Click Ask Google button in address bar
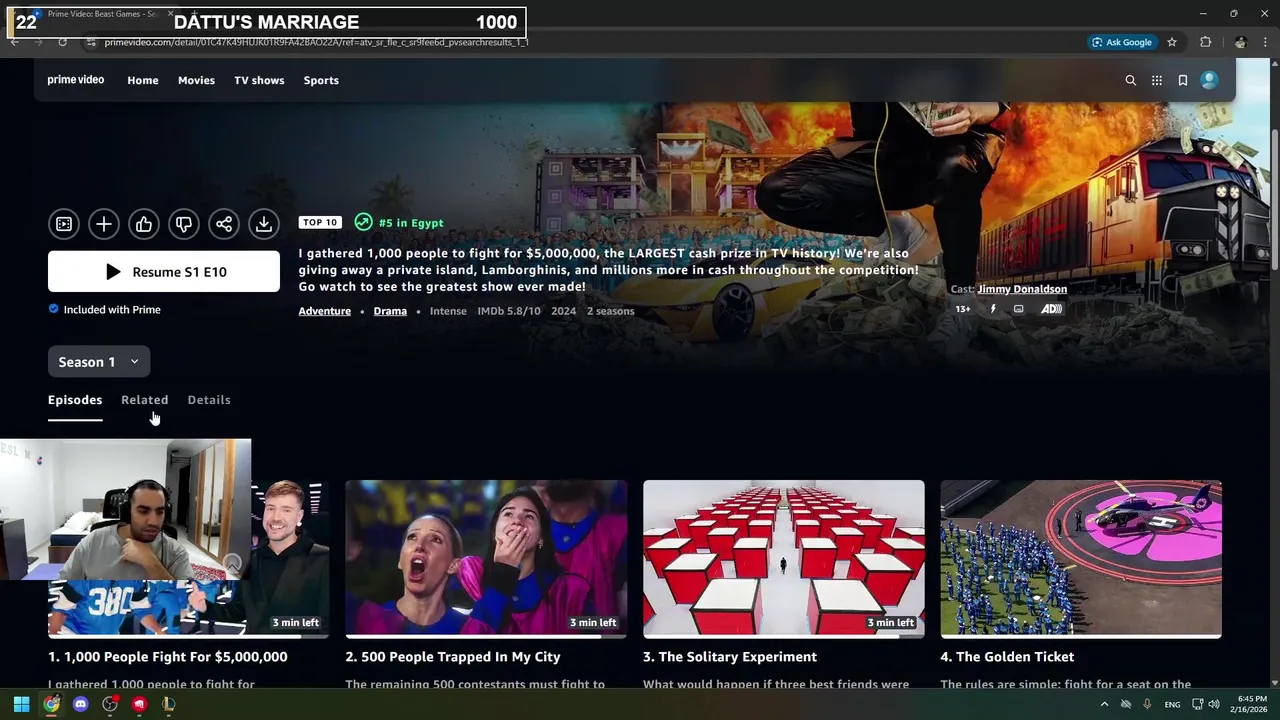Image resolution: width=1280 pixels, height=720 pixels. 1122,42
